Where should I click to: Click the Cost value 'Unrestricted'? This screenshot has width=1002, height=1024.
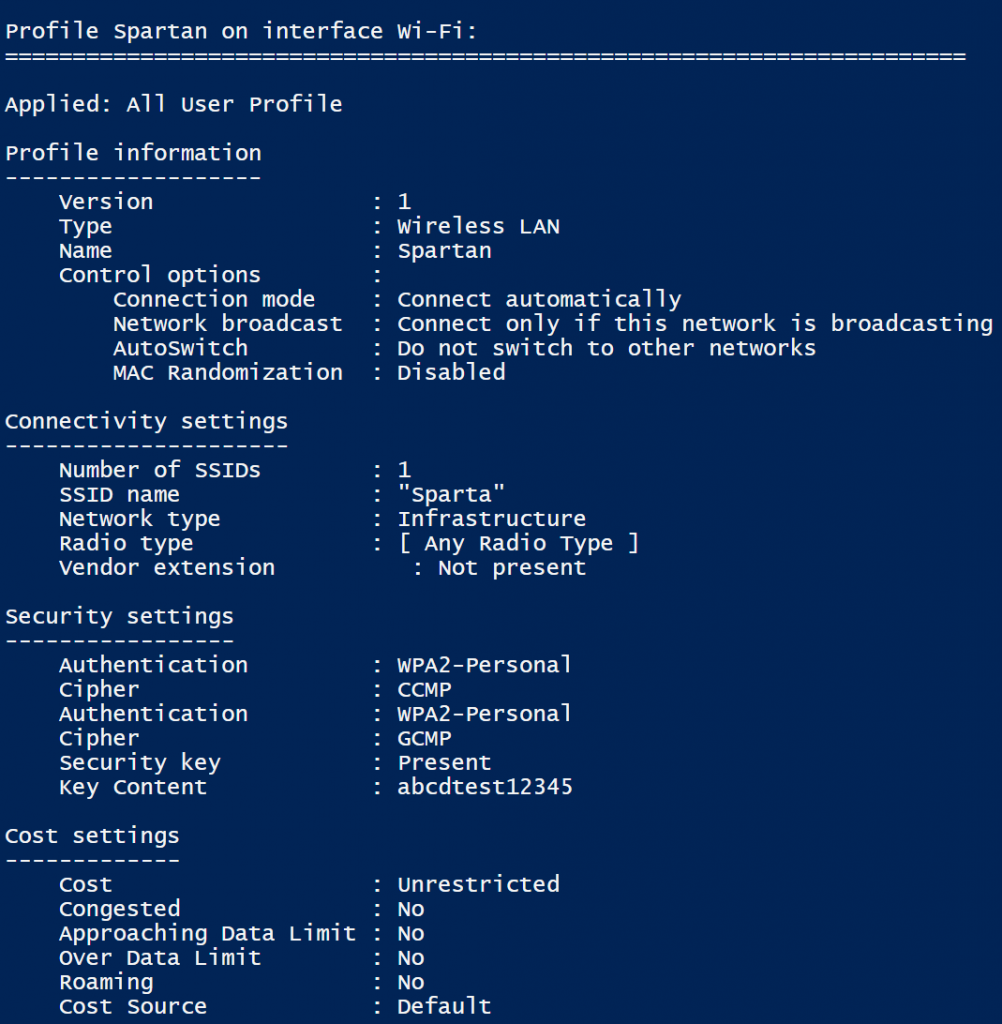(478, 884)
